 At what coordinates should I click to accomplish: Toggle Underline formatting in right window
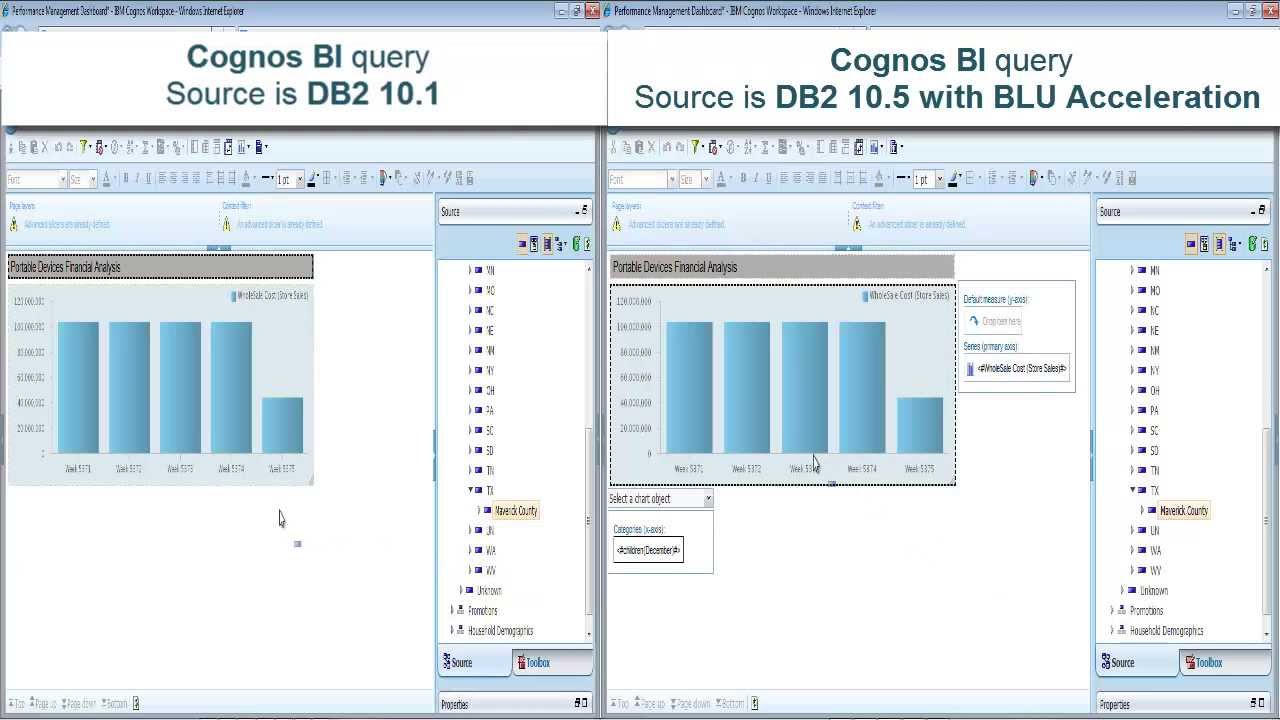click(x=769, y=178)
